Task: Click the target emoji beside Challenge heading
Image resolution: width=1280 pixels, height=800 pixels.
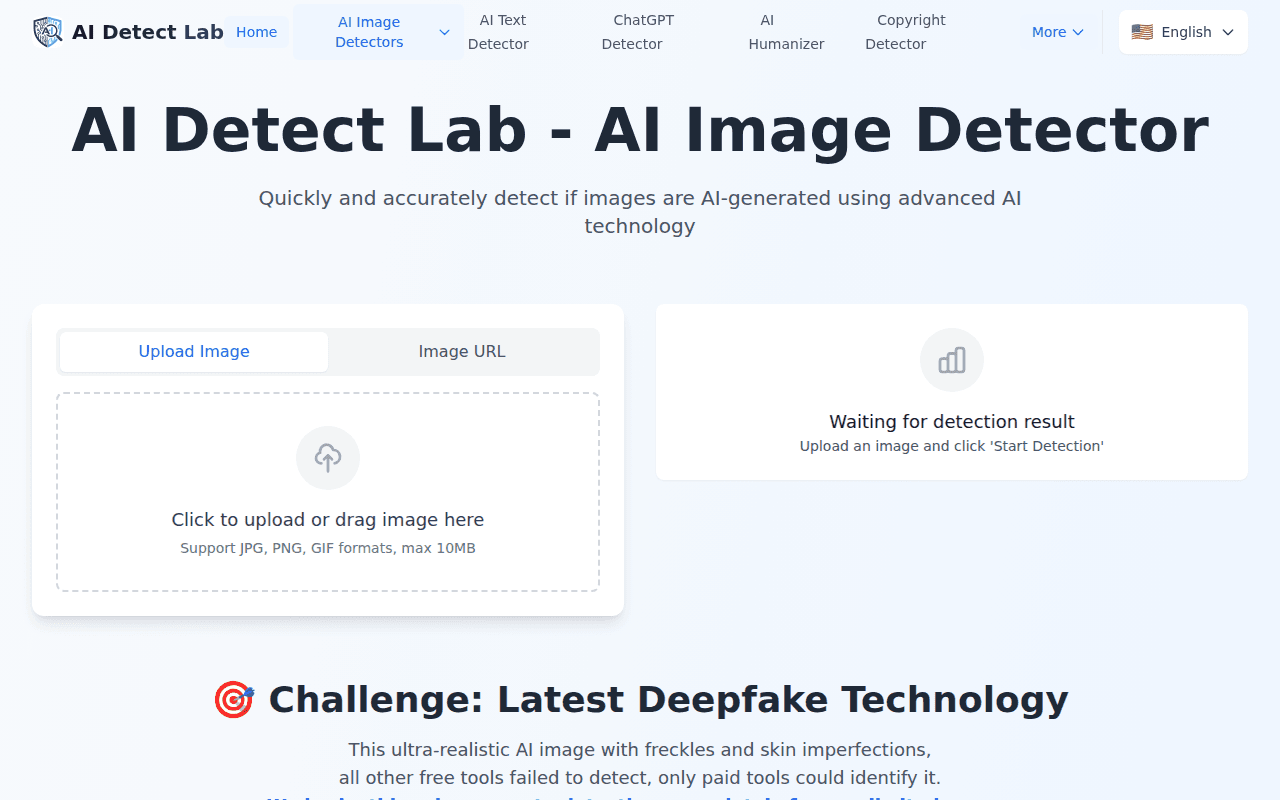Action: click(234, 699)
